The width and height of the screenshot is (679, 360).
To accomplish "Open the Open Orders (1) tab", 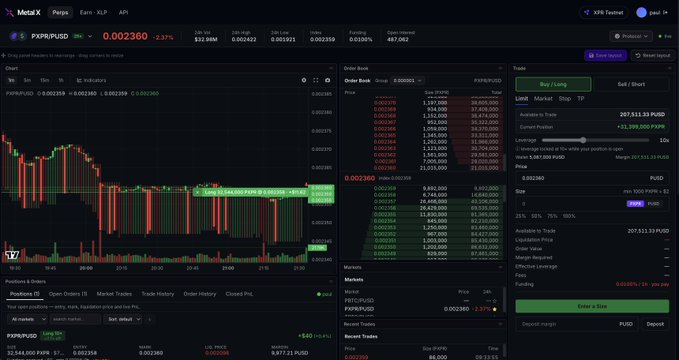I will click(x=68, y=294).
